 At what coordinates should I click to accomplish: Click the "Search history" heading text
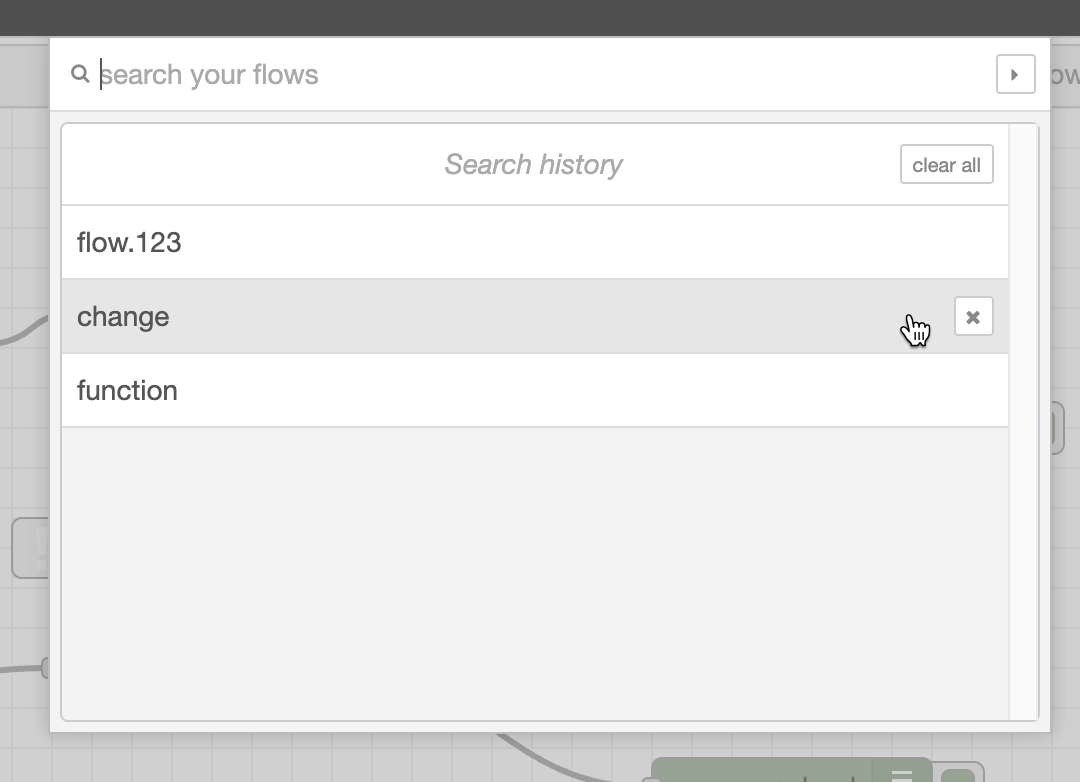click(x=533, y=165)
